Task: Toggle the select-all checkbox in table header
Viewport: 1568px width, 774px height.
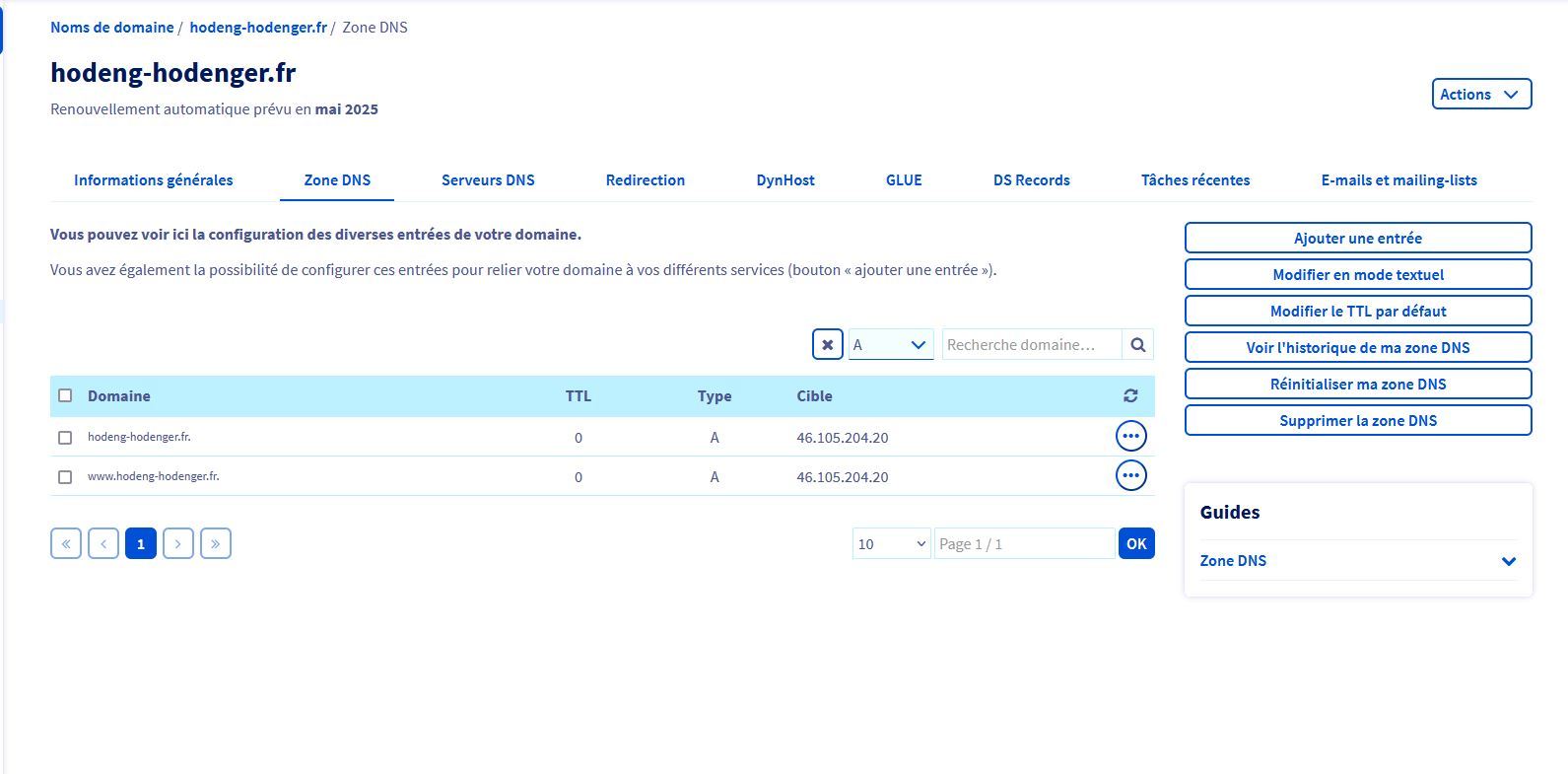Action: [x=65, y=395]
